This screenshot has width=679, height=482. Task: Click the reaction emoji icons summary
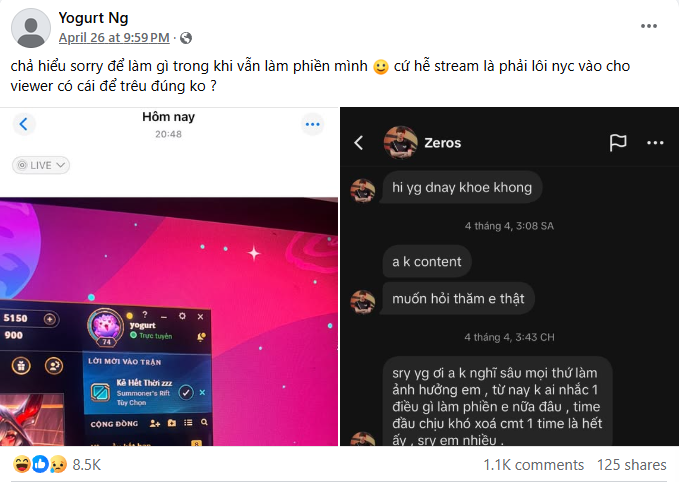(40, 464)
